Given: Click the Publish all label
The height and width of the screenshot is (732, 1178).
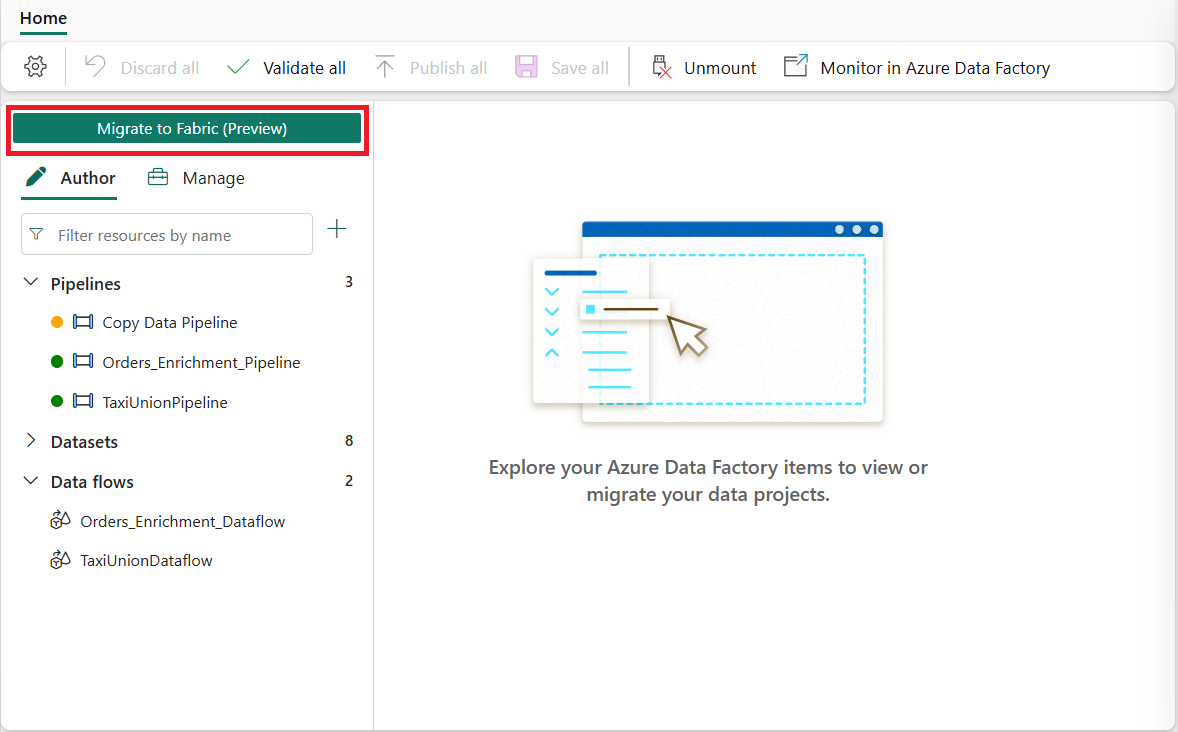Looking at the screenshot, I should [449, 68].
